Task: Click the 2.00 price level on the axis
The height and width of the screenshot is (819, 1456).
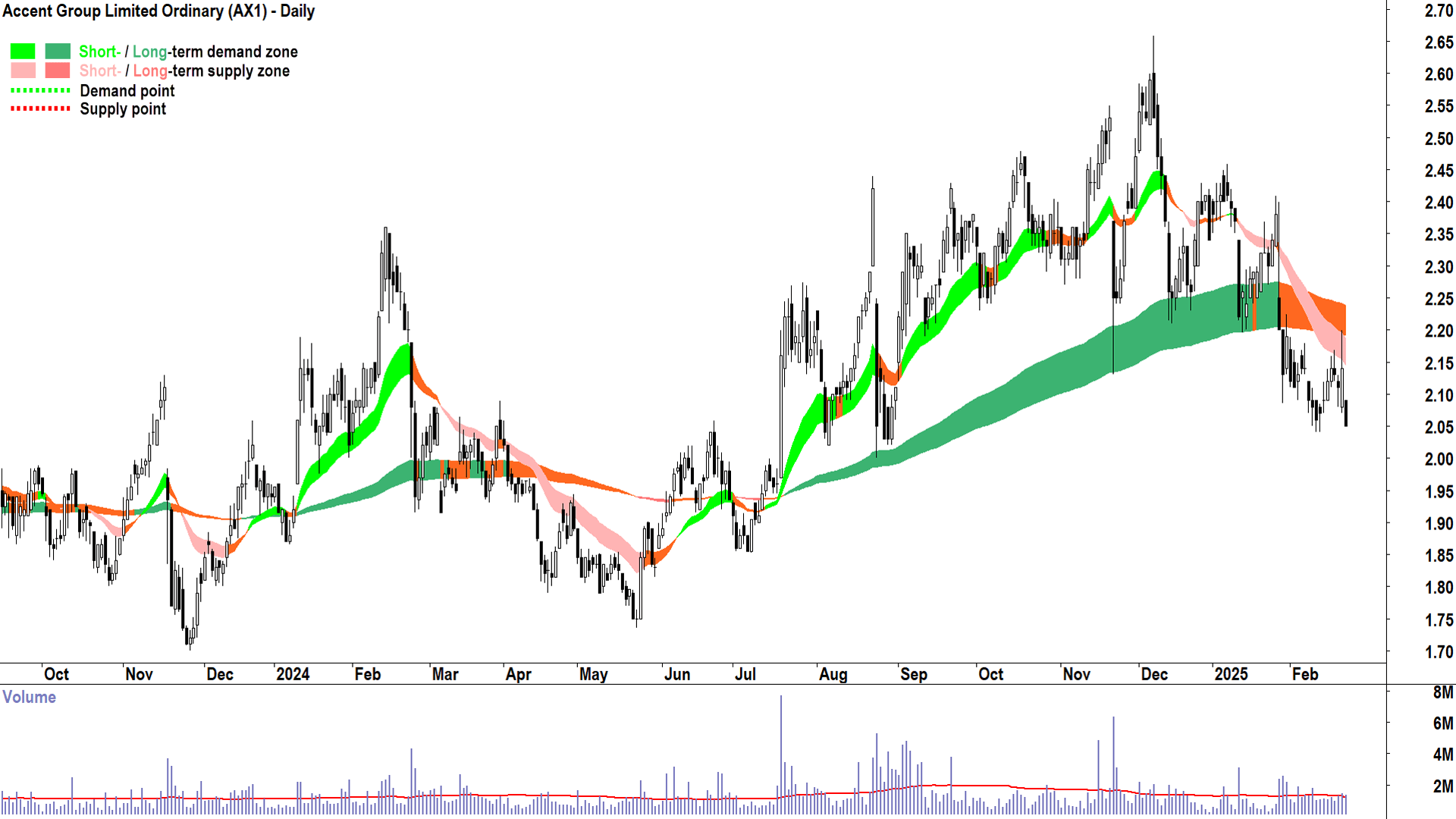Action: [x=1439, y=459]
